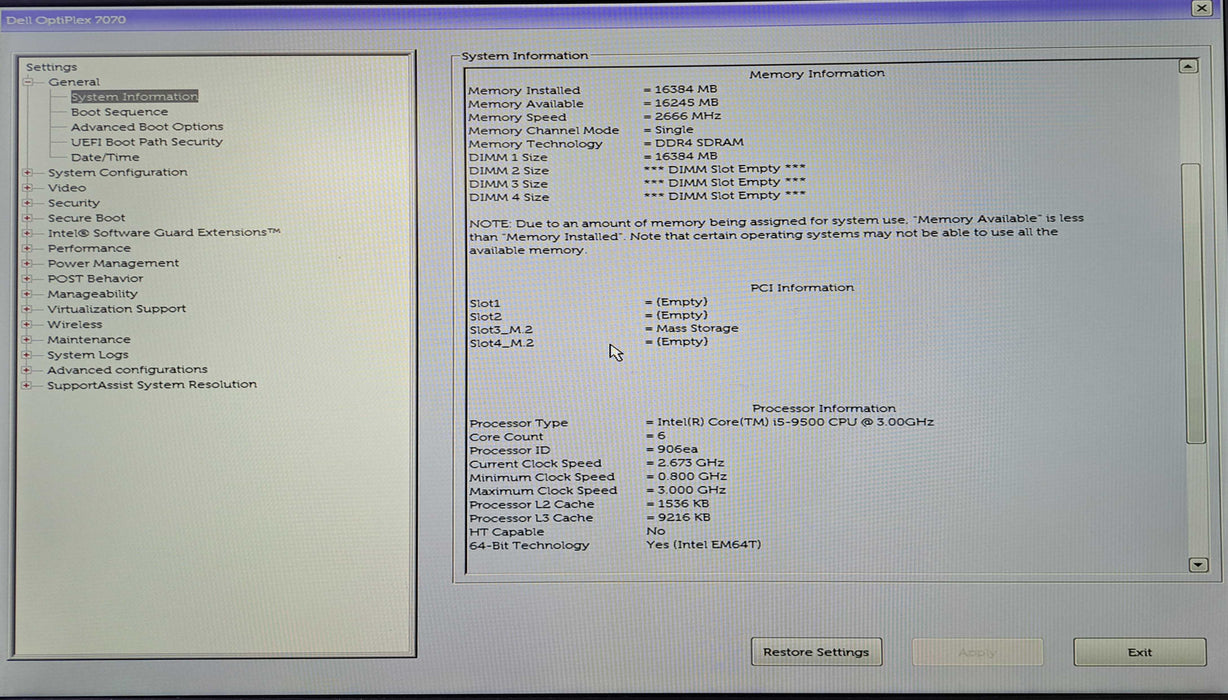
Task: Select the Video tree label
Action: point(67,188)
